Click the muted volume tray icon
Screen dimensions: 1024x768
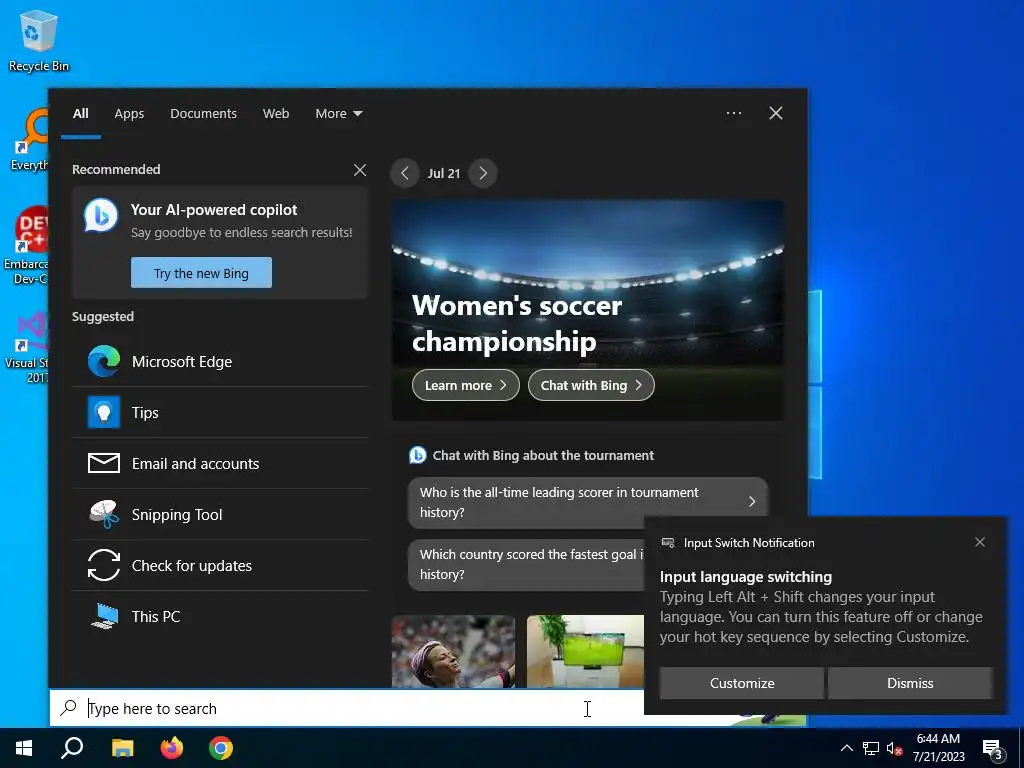tap(894, 748)
